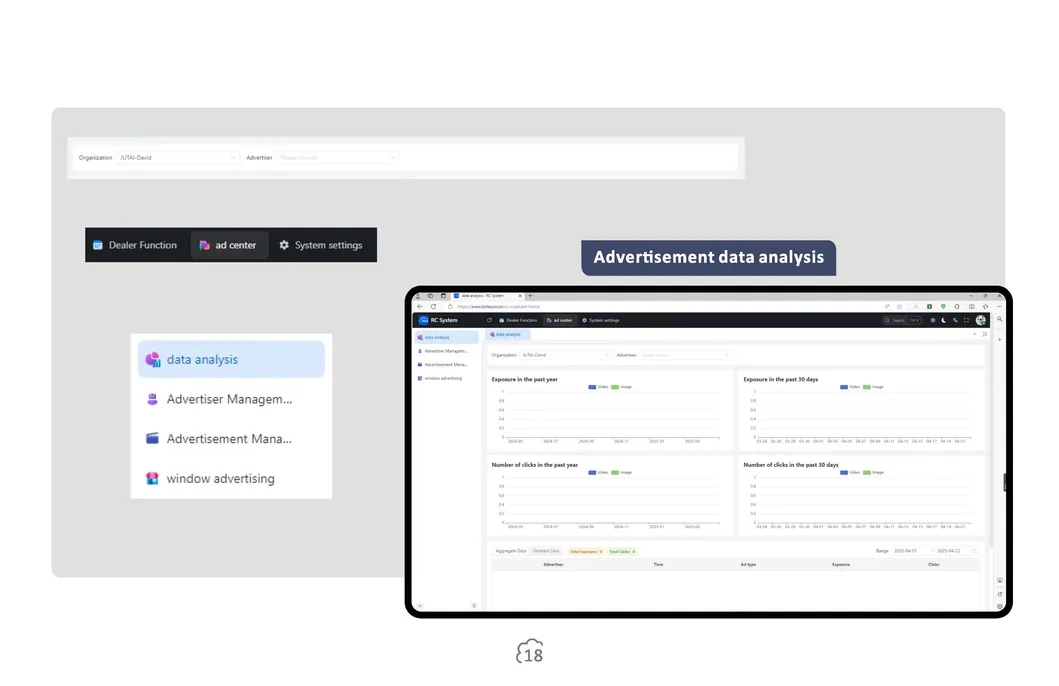Toggle Video legend in clicks in the past year
Image resolution: width=1059 pixels, height=686 pixels.
[593, 472]
